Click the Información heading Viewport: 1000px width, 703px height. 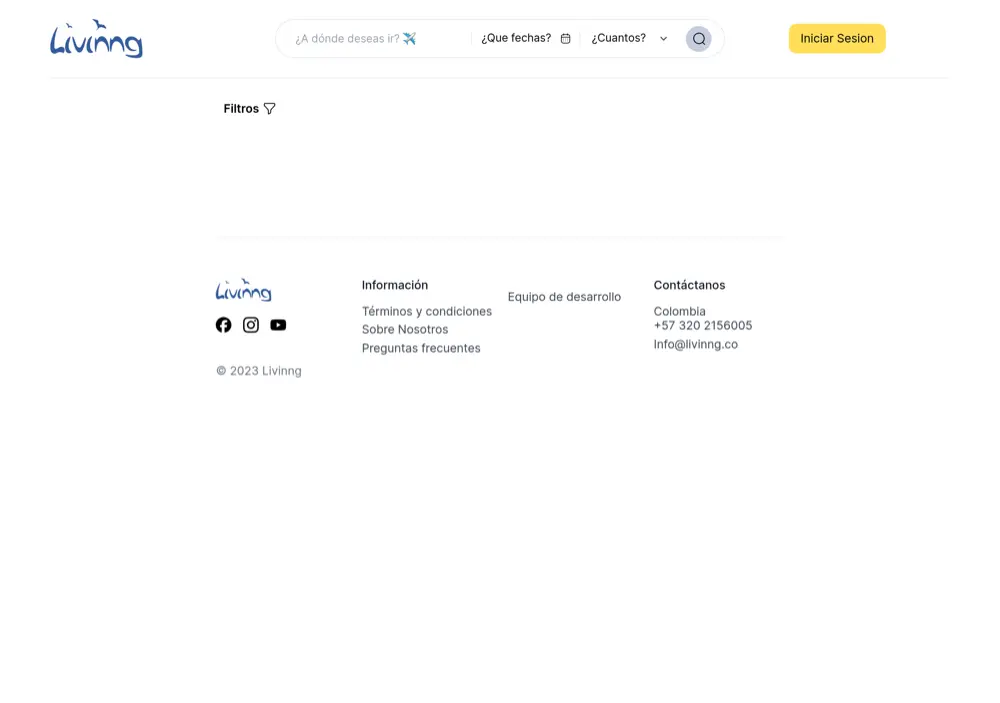395,285
